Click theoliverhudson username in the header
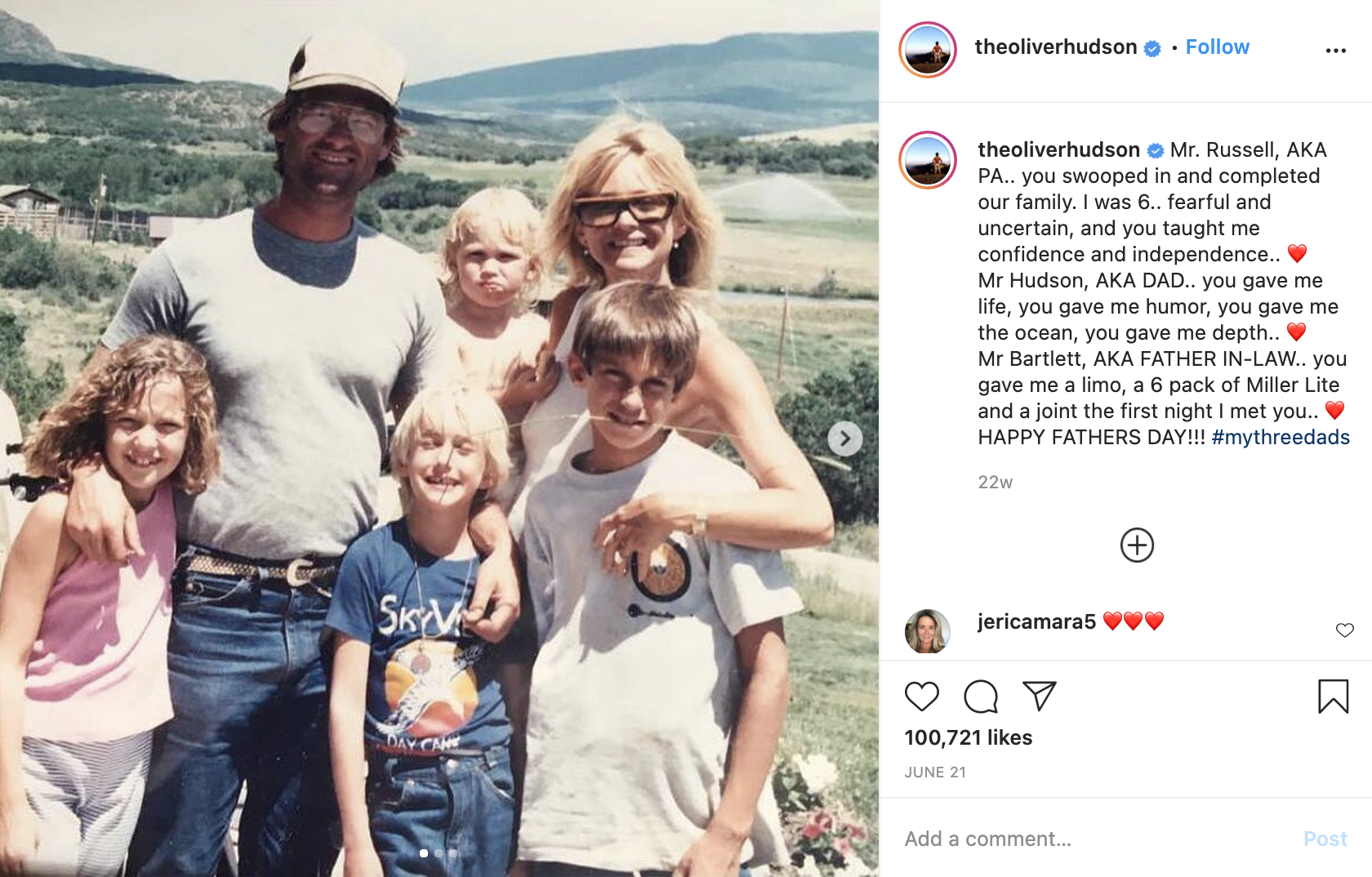Image resolution: width=1372 pixels, height=877 pixels. click(x=1056, y=47)
